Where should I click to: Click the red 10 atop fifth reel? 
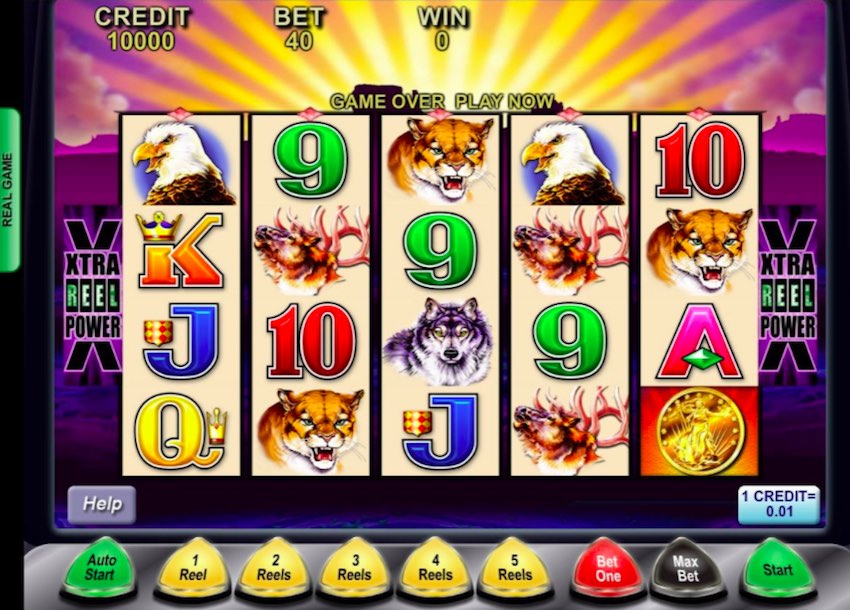point(699,160)
